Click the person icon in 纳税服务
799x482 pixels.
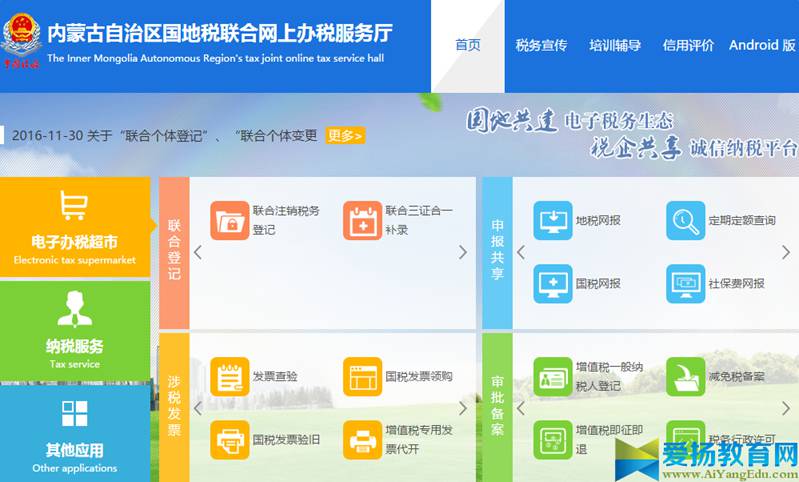click(75, 309)
